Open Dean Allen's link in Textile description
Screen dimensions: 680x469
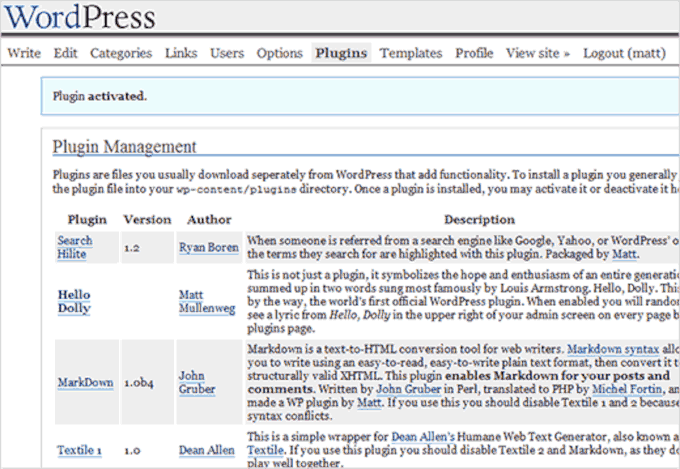[423, 436]
